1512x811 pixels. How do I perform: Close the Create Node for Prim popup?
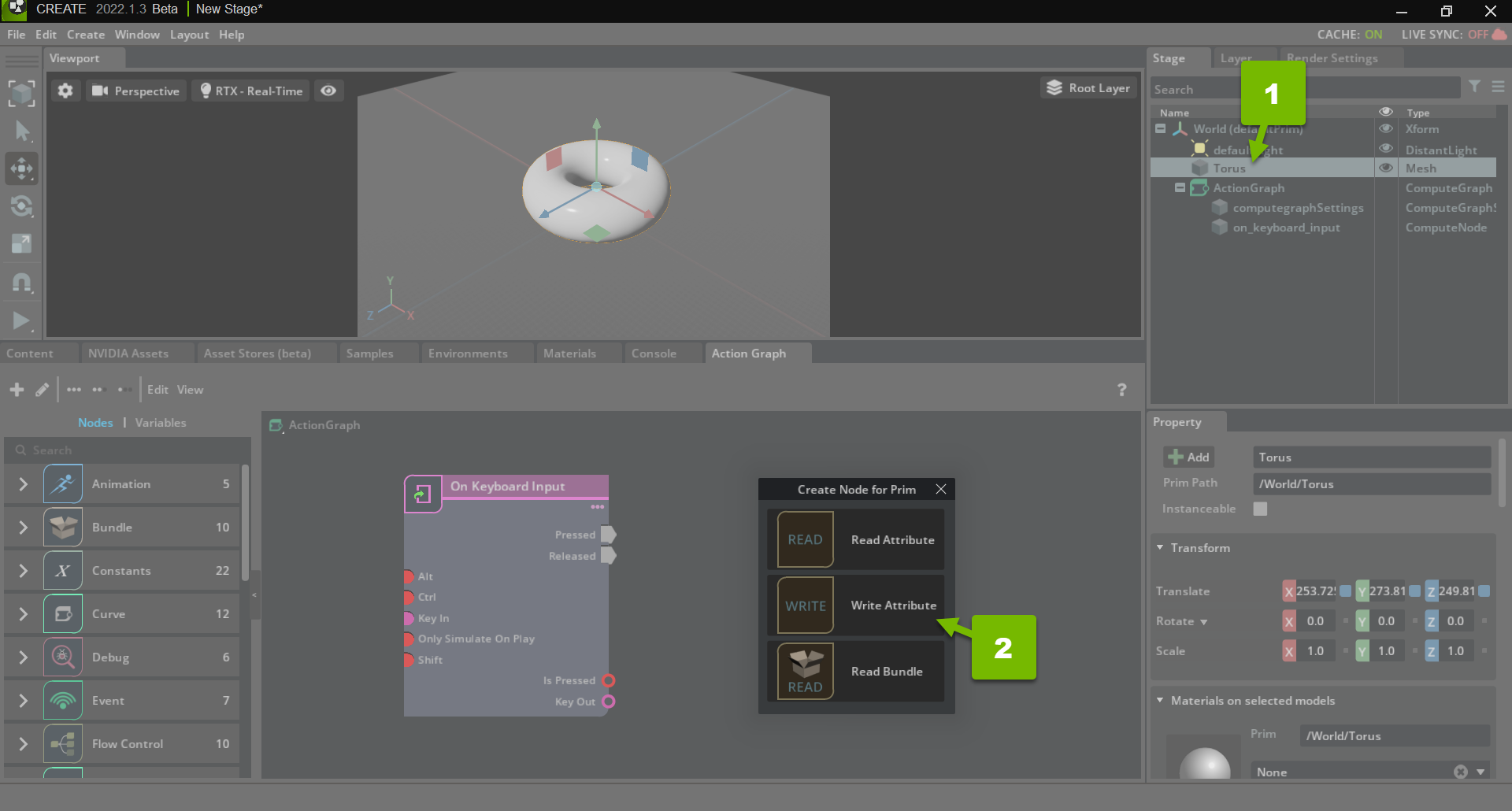click(x=940, y=489)
